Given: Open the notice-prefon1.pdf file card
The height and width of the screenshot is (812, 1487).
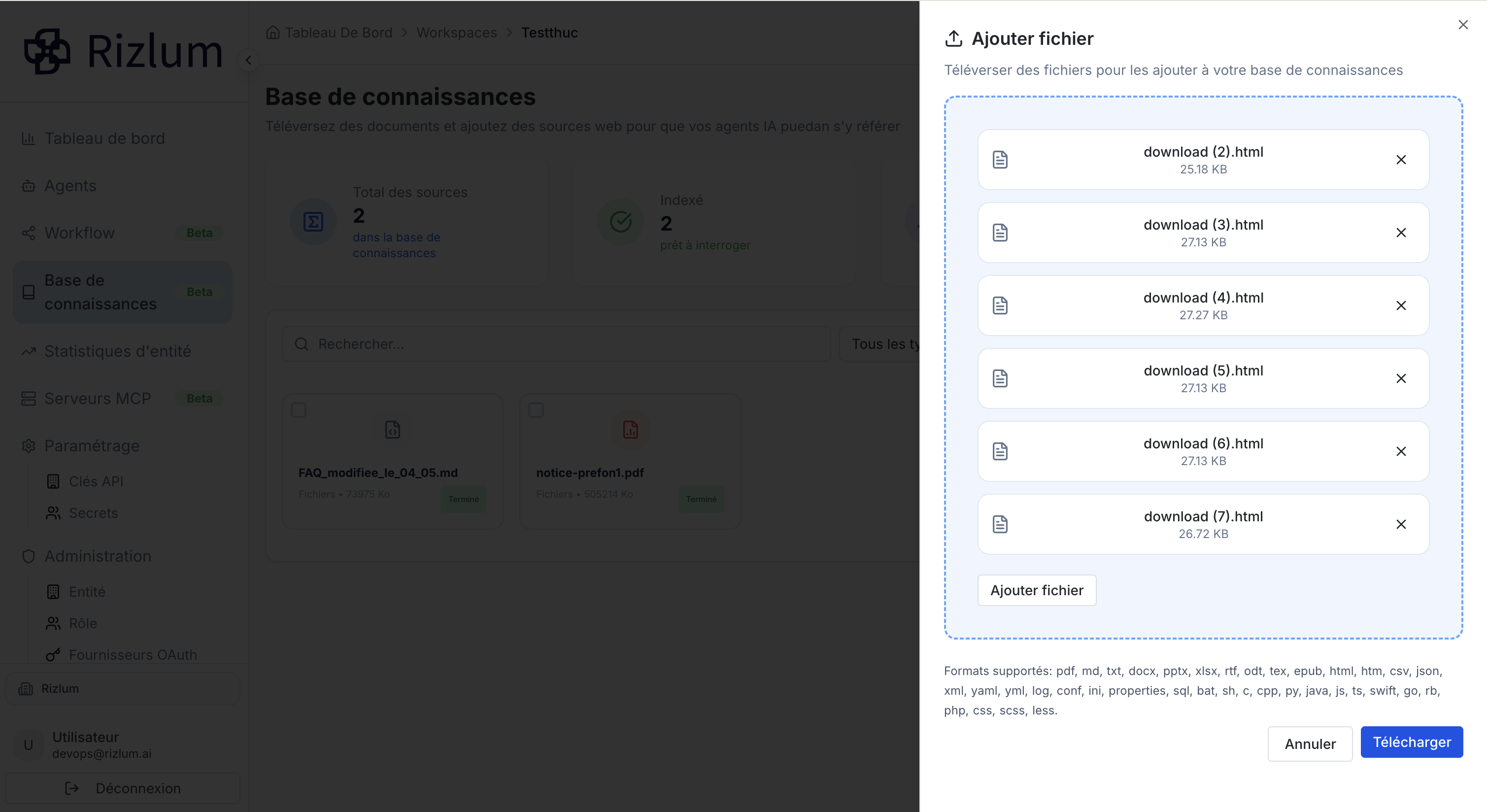Looking at the screenshot, I should click(630, 462).
